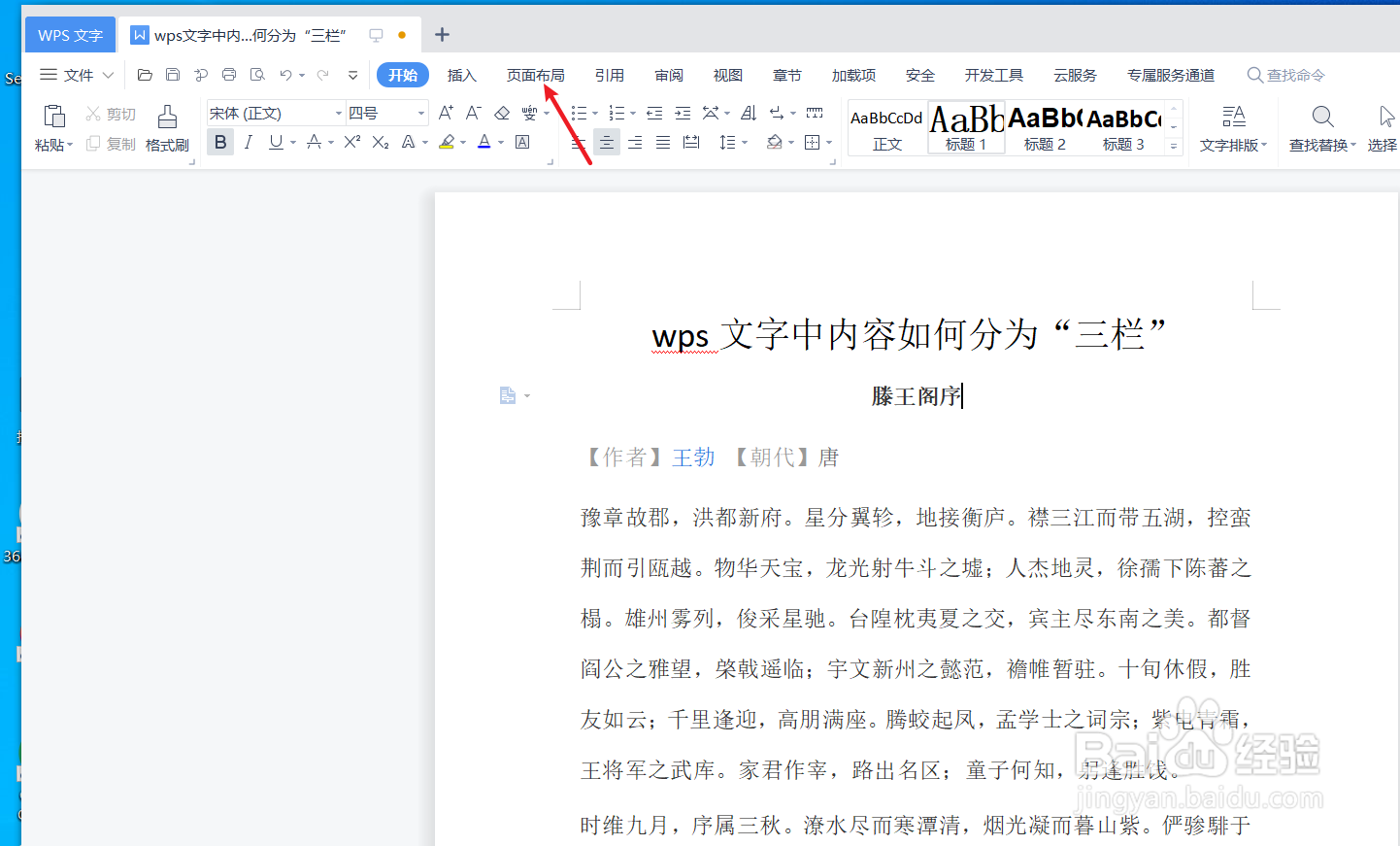Toggle Underline formatting
Image resolution: width=1400 pixels, height=846 pixels.
276,142
